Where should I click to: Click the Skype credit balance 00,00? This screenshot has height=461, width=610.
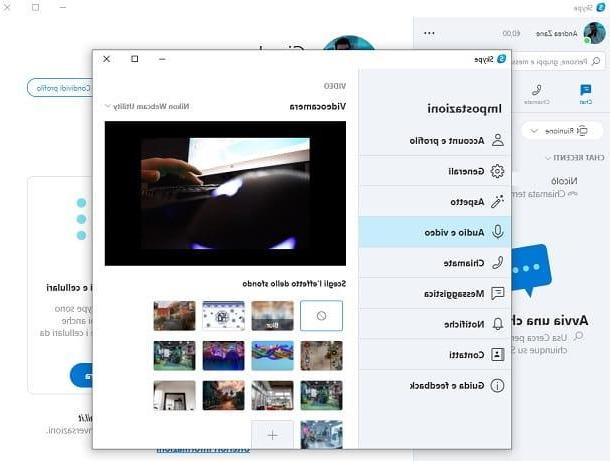point(511,33)
